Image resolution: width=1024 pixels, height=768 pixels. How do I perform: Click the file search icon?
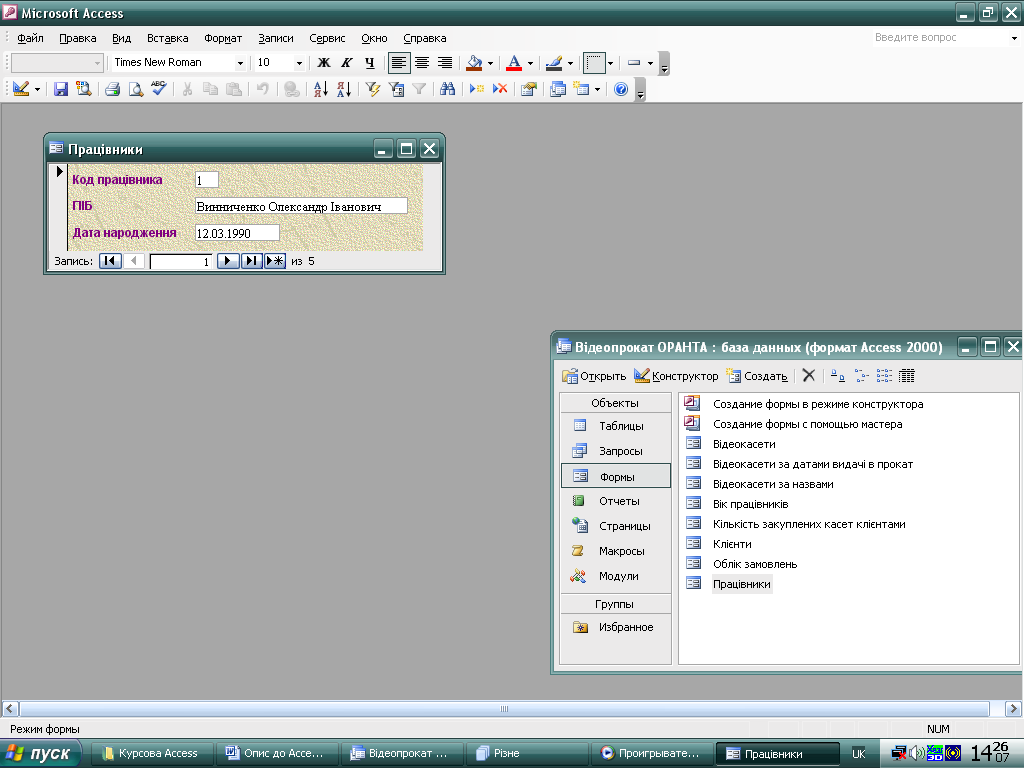tap(84, 89)
